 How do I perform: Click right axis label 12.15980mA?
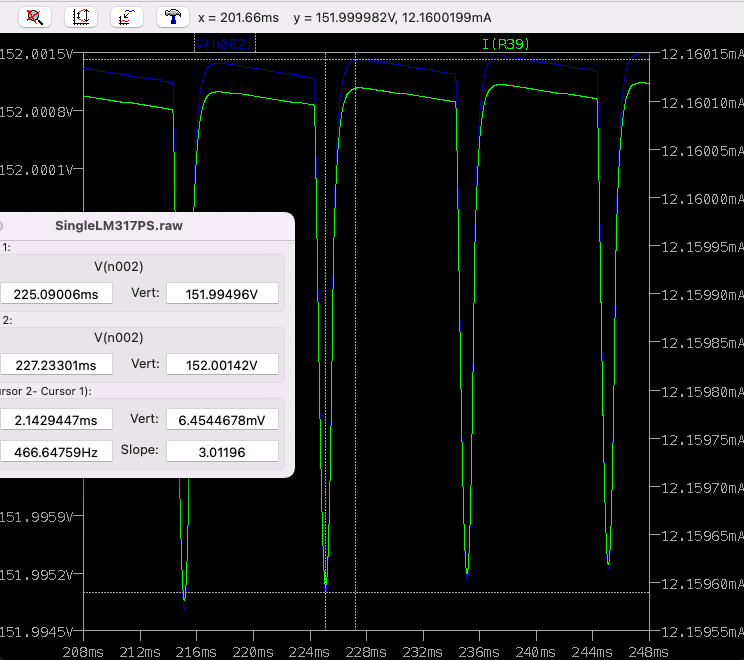pos(702,392)
